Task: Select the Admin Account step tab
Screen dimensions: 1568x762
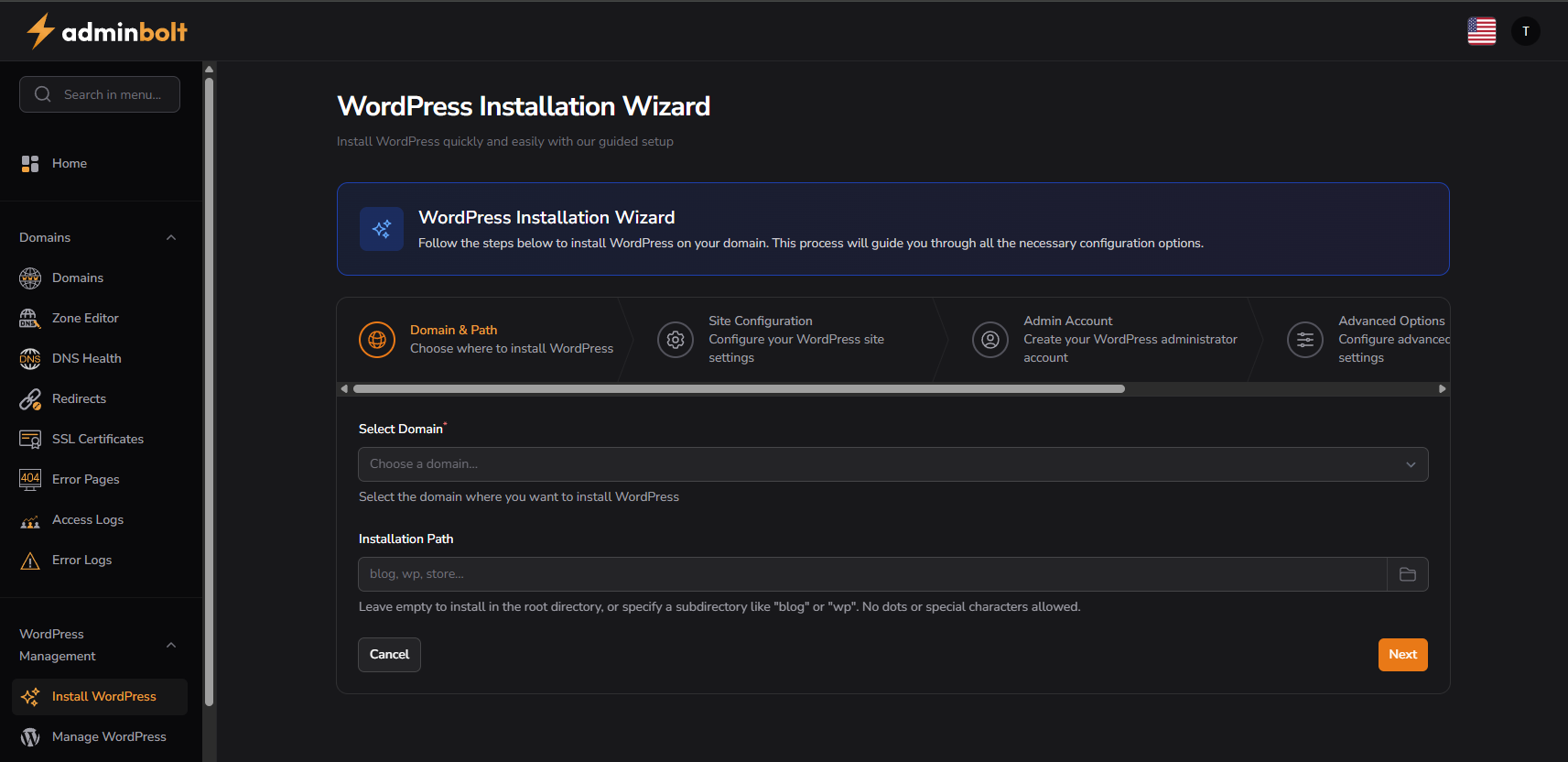Action: pyautogui.click(x=1106, y=340)
